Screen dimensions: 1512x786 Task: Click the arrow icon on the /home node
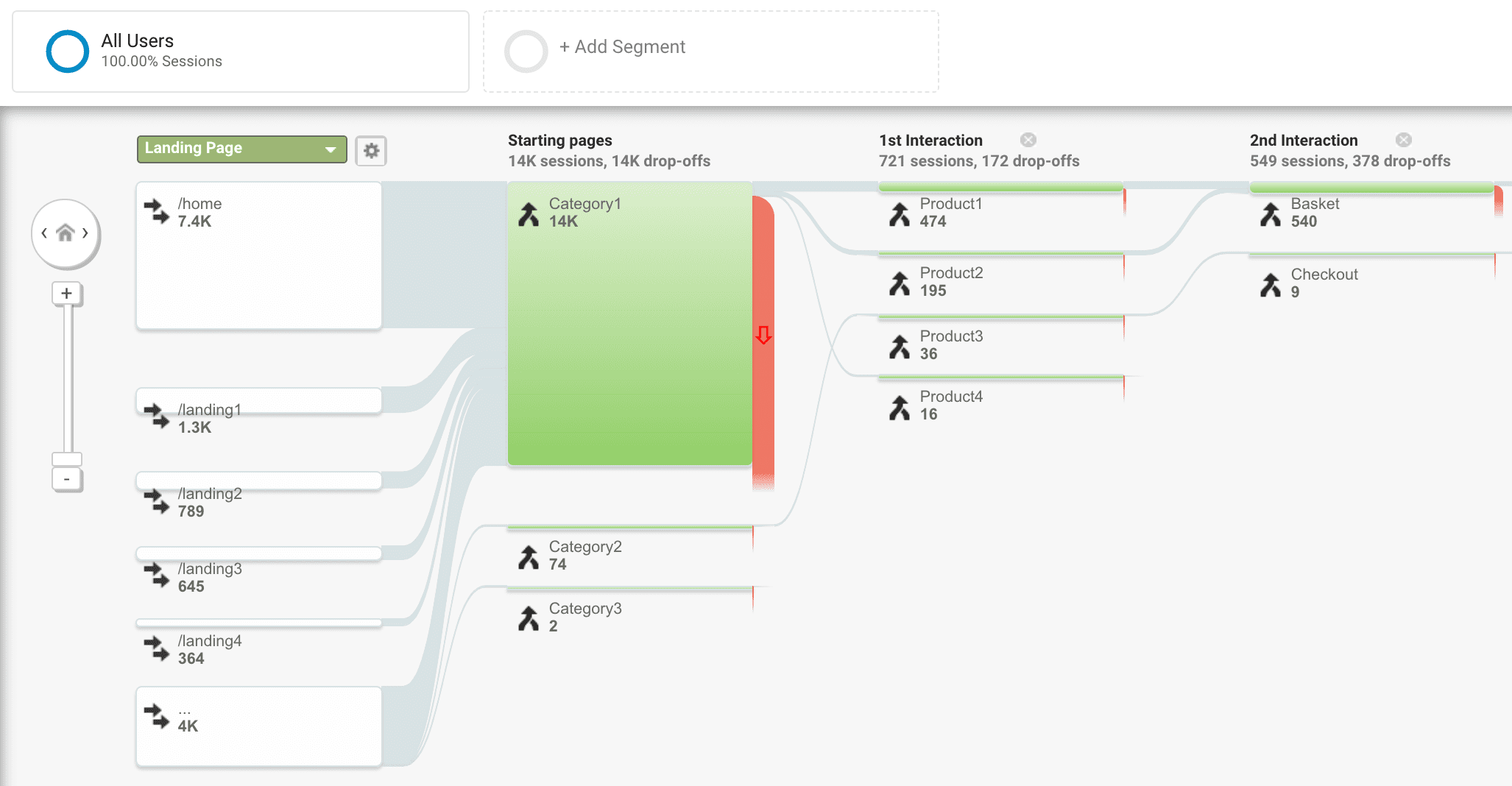click(157, 212)
